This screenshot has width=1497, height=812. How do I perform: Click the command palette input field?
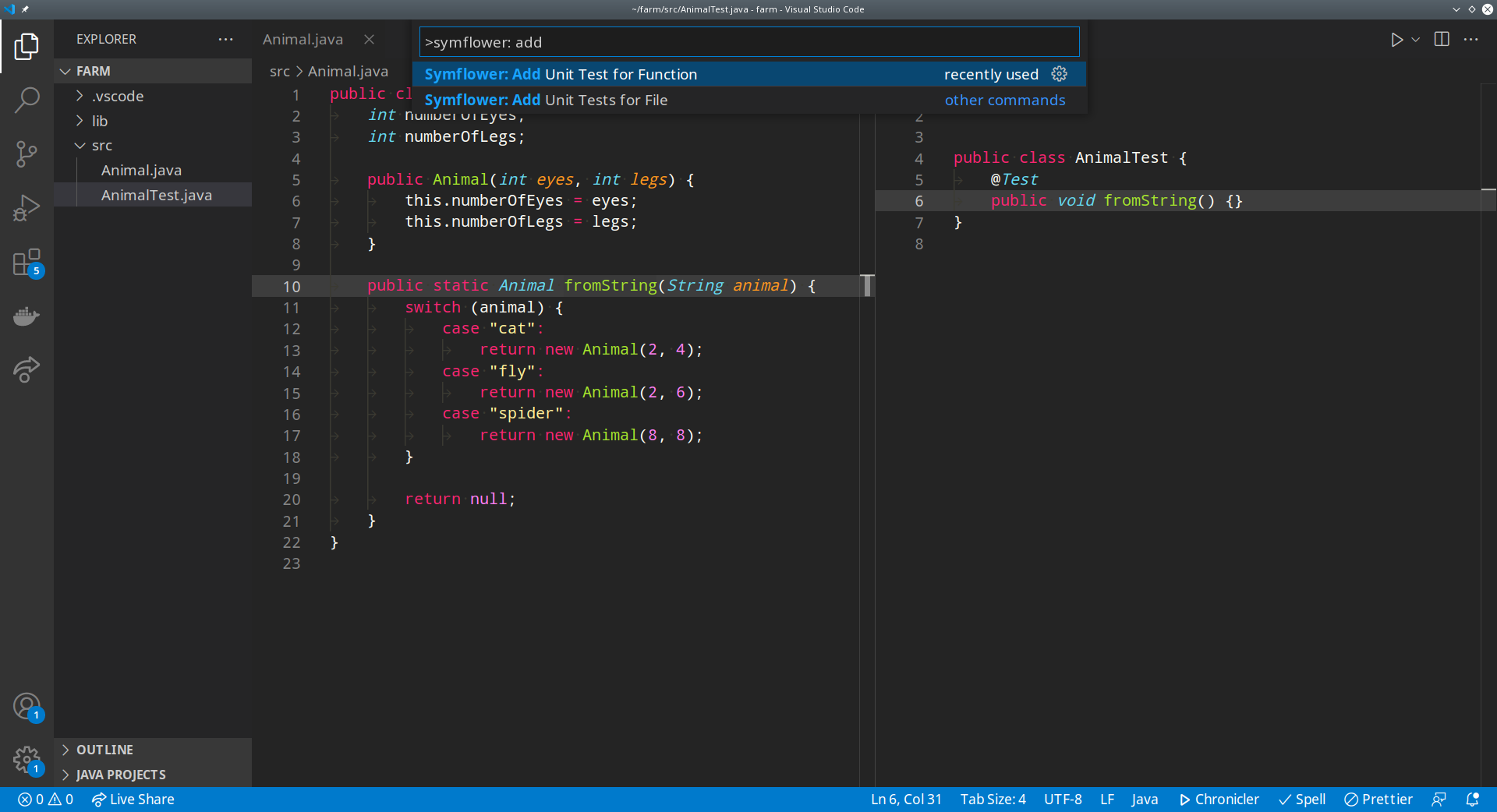749,42
